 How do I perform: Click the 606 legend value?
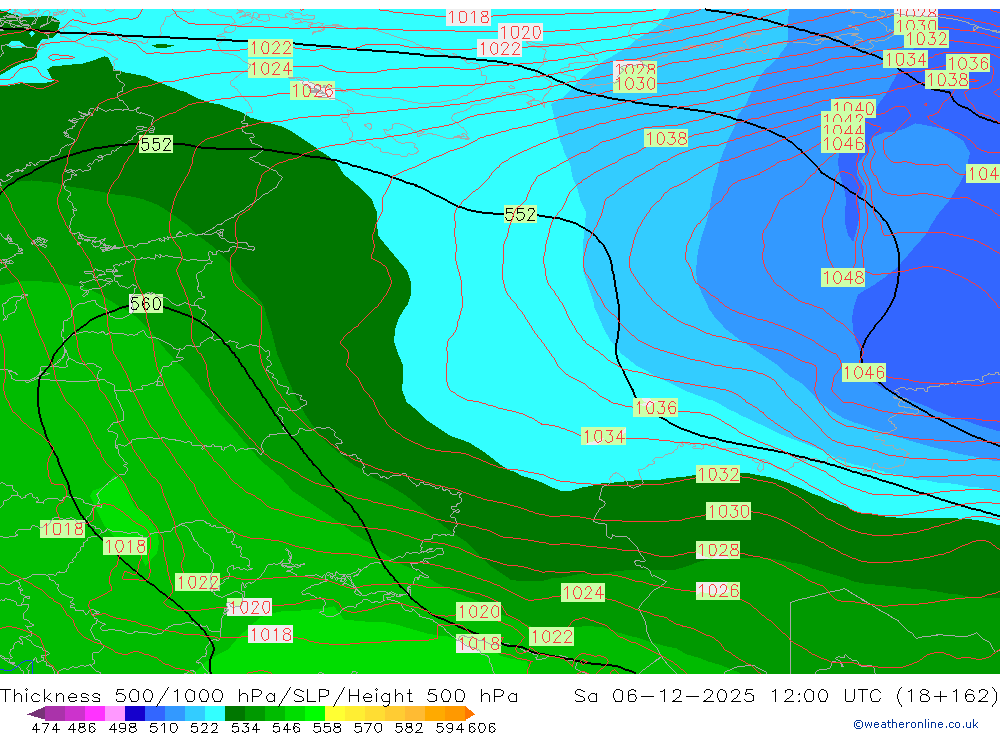[482, 727]
